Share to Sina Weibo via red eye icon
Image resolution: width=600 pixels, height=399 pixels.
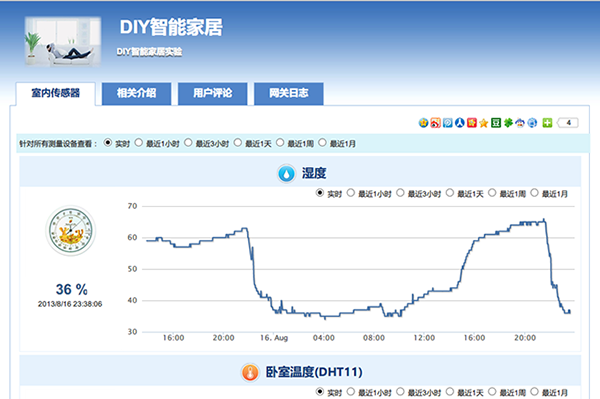pyautogui.click(x=435, y=122)
